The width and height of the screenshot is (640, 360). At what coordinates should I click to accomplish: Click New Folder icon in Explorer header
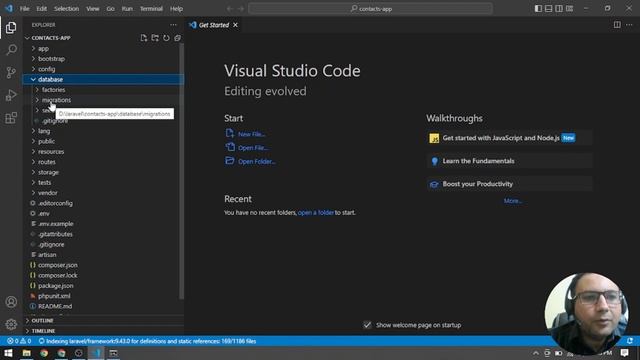pos(155,38)
